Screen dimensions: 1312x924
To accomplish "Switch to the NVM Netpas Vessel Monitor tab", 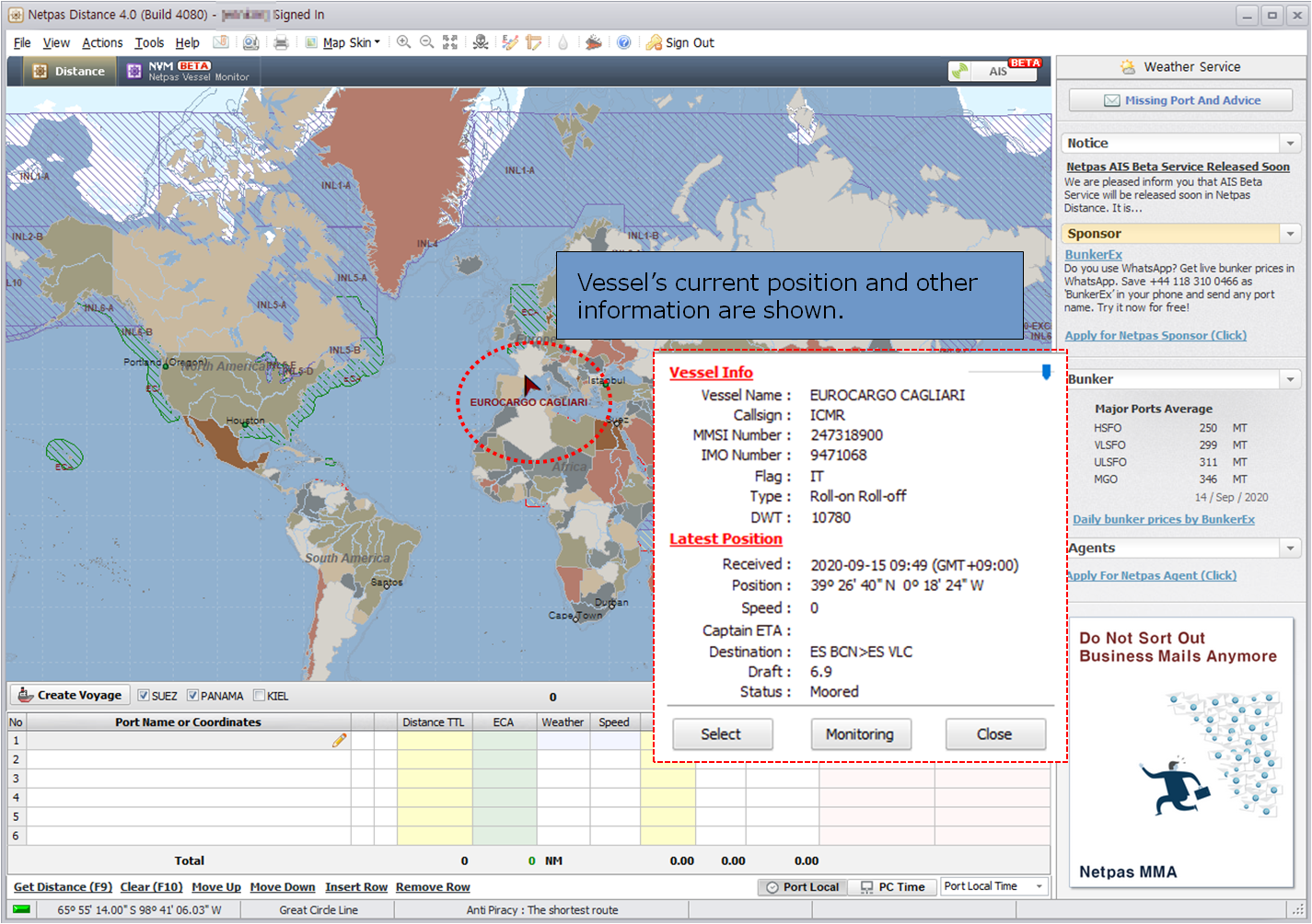I will (189, 71).
